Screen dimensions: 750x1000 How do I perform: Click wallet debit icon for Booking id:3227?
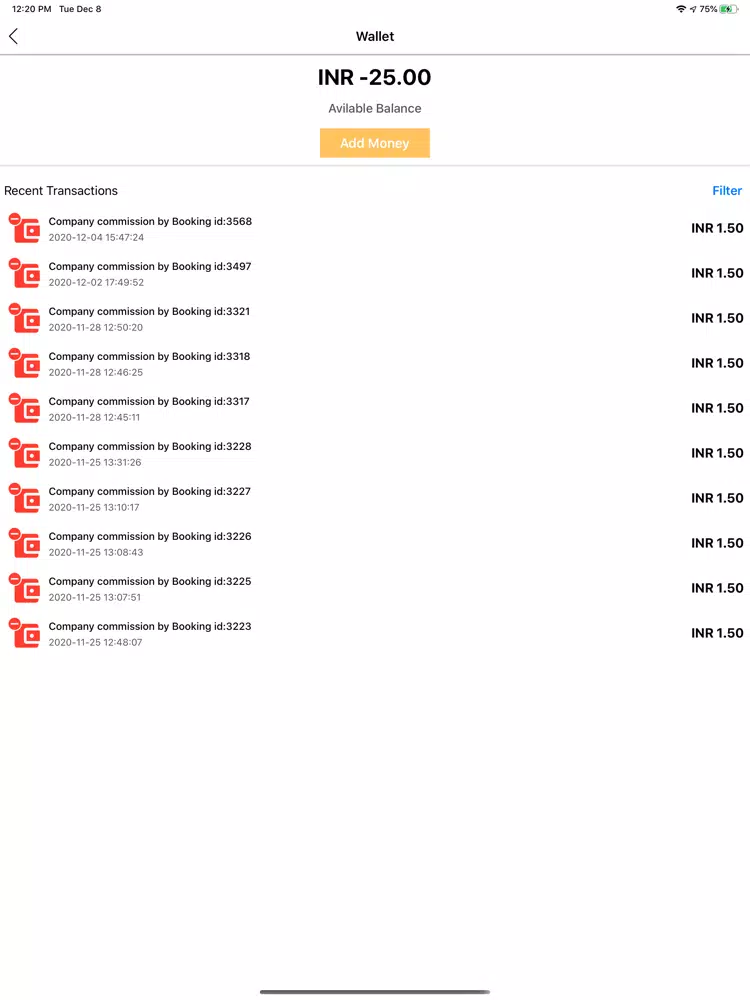pos(24,498)
